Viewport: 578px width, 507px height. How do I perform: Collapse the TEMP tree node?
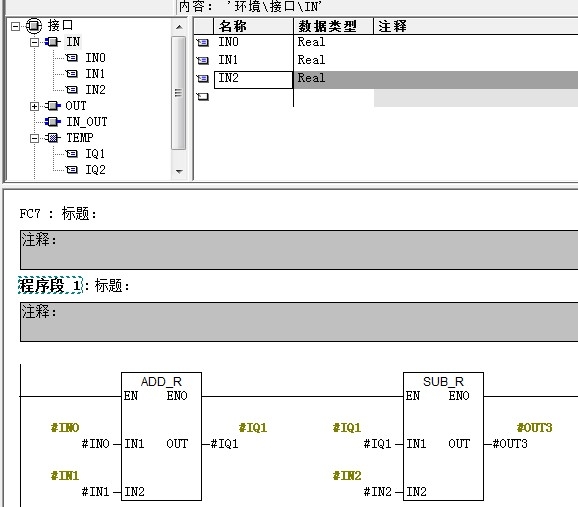click(34, 138)
